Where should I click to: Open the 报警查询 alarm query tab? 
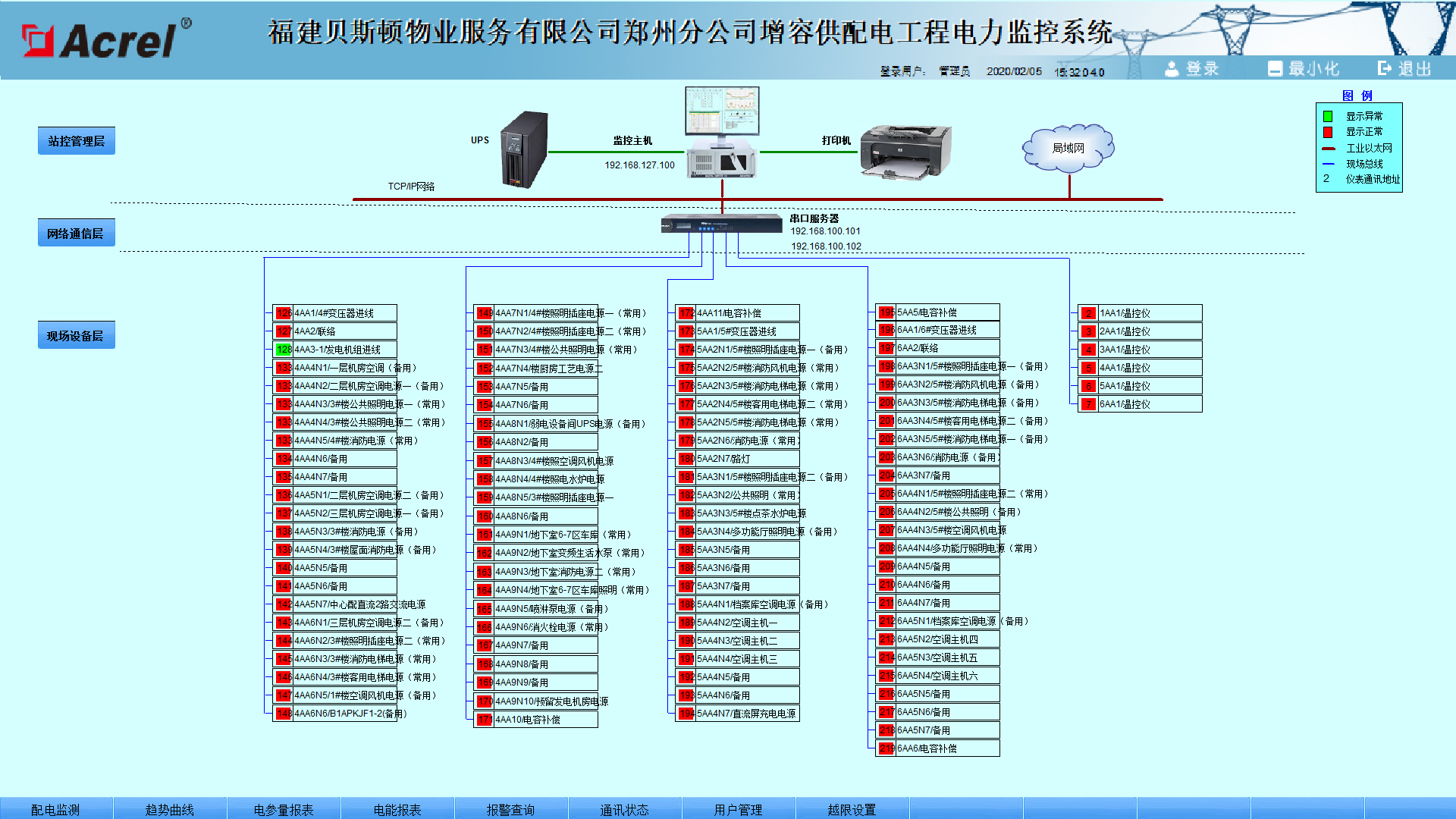pos(510,809)
